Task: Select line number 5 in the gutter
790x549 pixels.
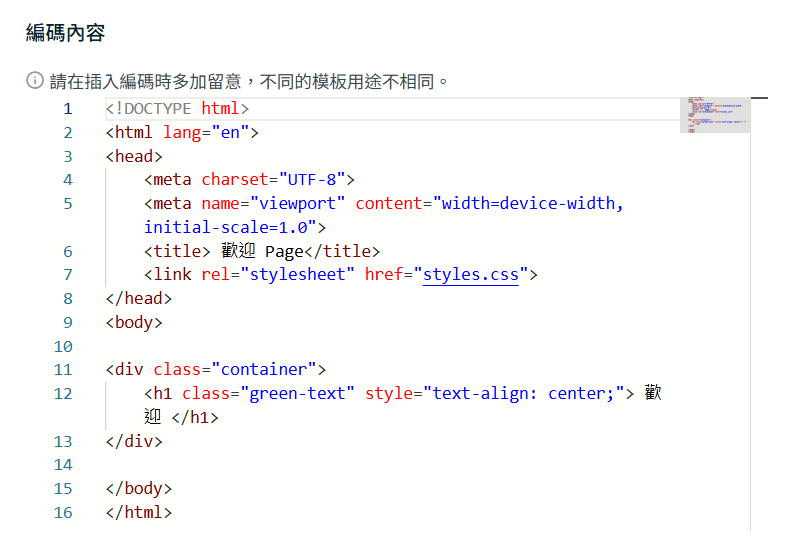Action: [x=67, y=204]
